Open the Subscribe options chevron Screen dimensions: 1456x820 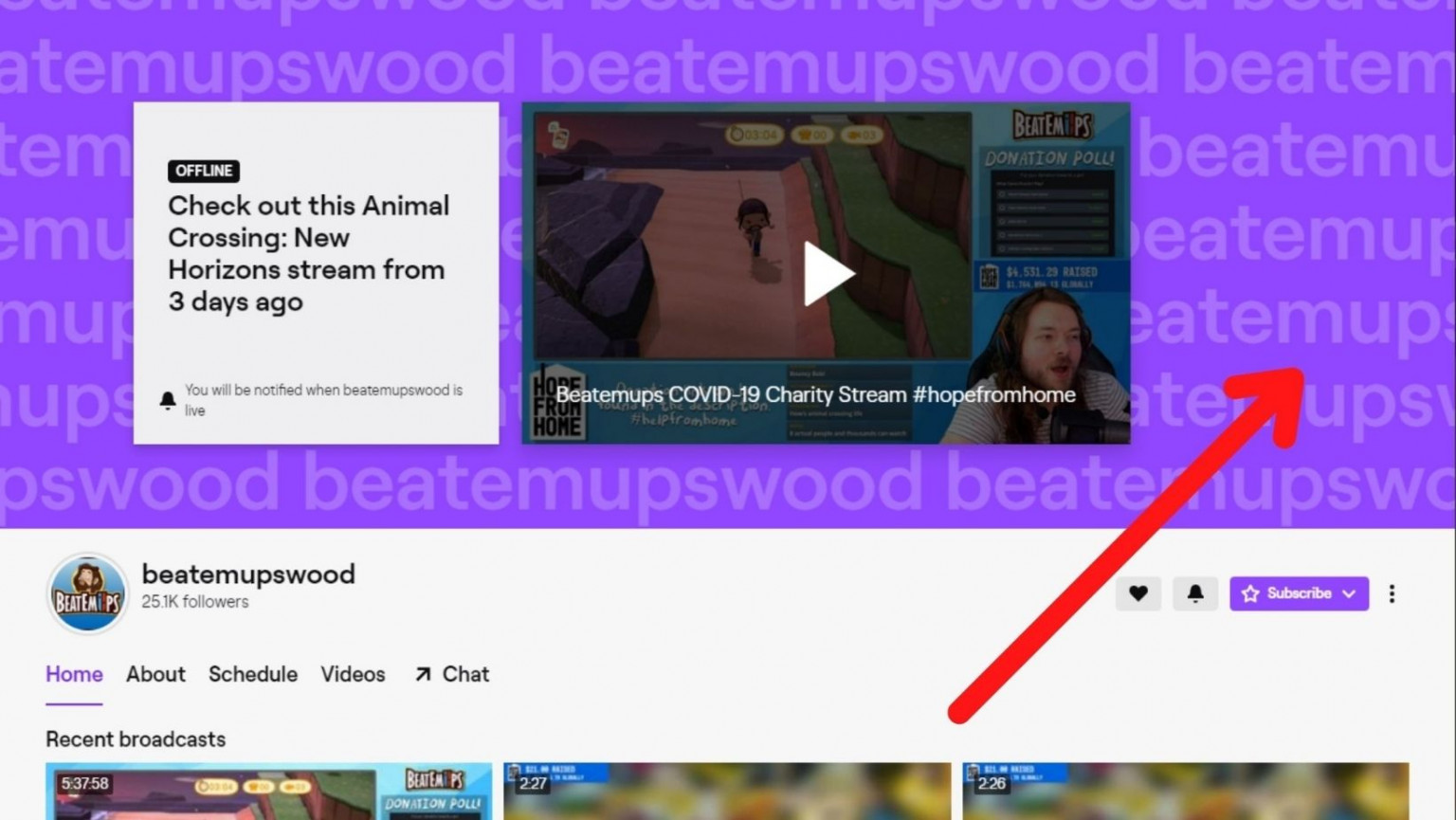click(1347, 593)
